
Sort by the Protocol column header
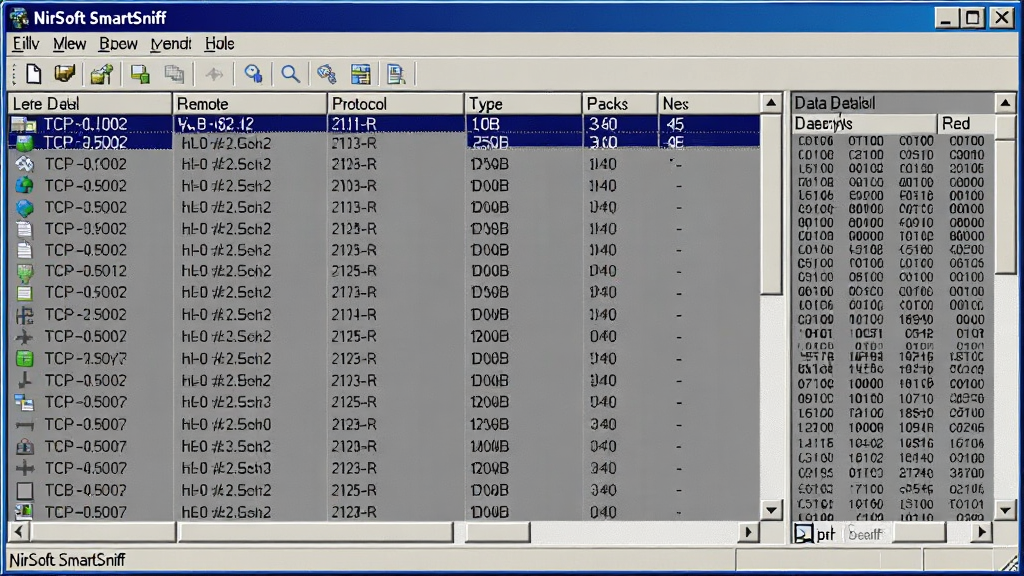[x=396, y=104]
